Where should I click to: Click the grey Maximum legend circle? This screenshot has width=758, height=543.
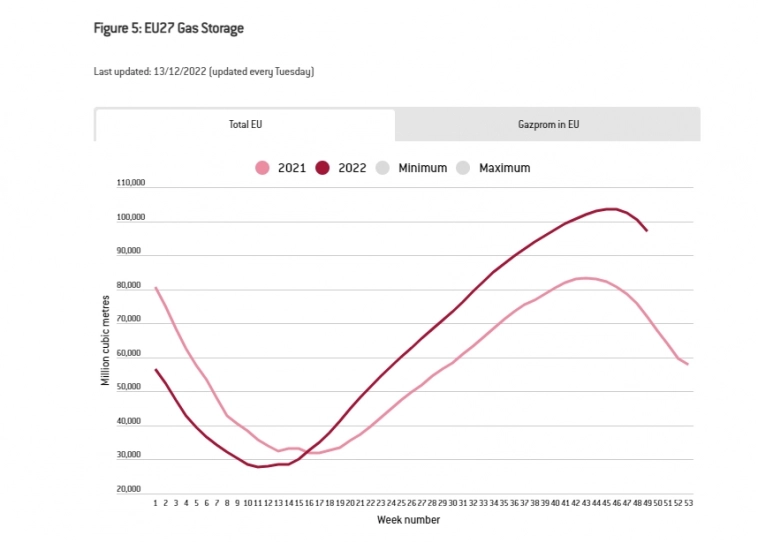tap(463, 168)
